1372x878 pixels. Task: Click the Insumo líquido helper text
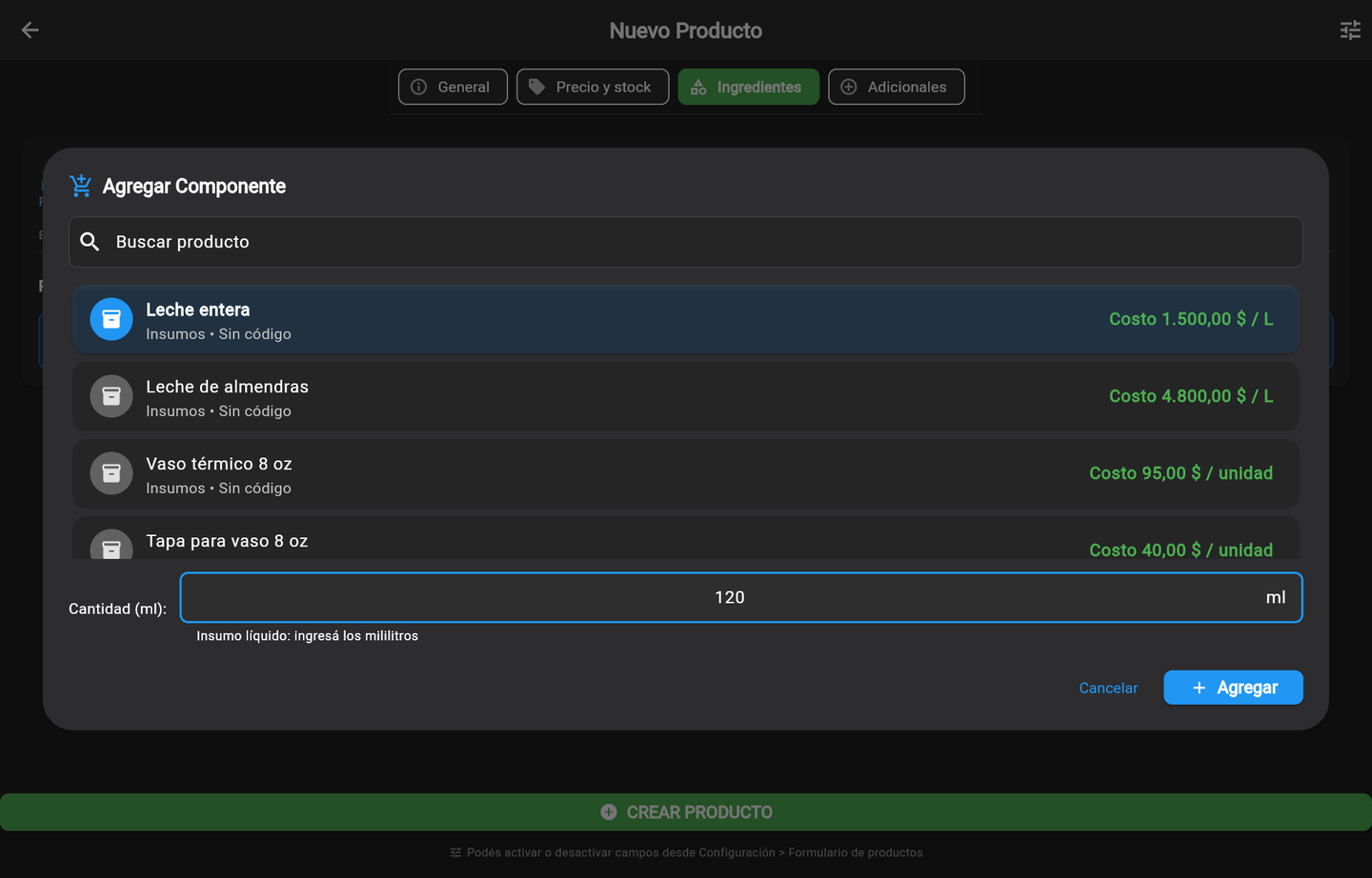pyautogui.click(x=308, y=636)
